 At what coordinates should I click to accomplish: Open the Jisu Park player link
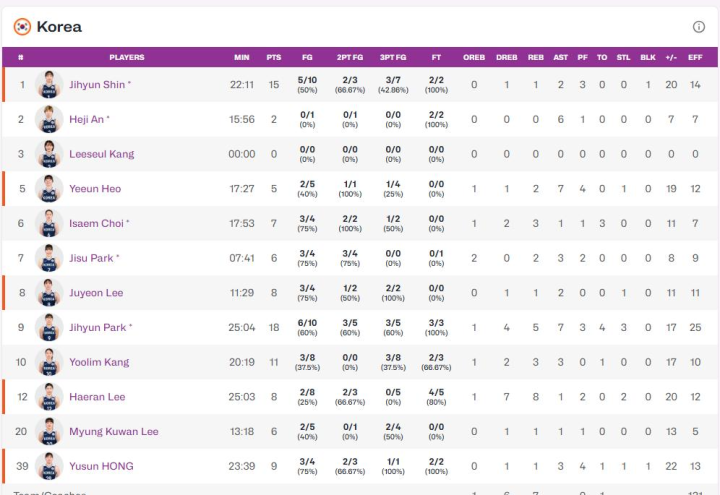coord(91,258)
